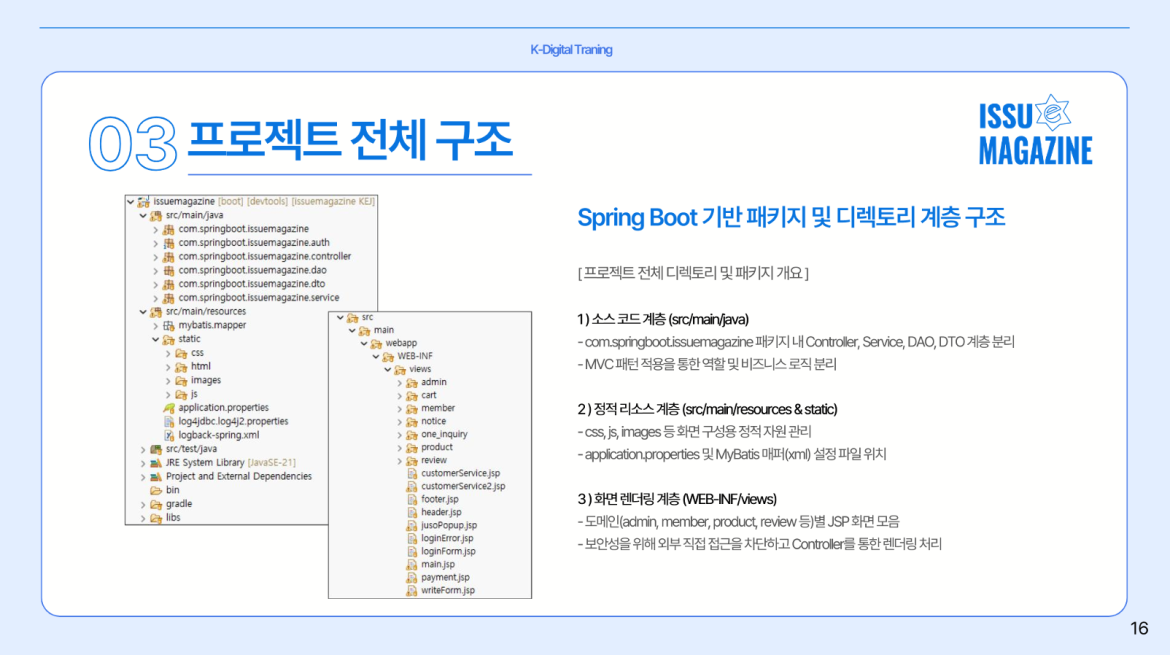Click the JRE System Library icon
The image size is (1170, 655).
[156, 463]
